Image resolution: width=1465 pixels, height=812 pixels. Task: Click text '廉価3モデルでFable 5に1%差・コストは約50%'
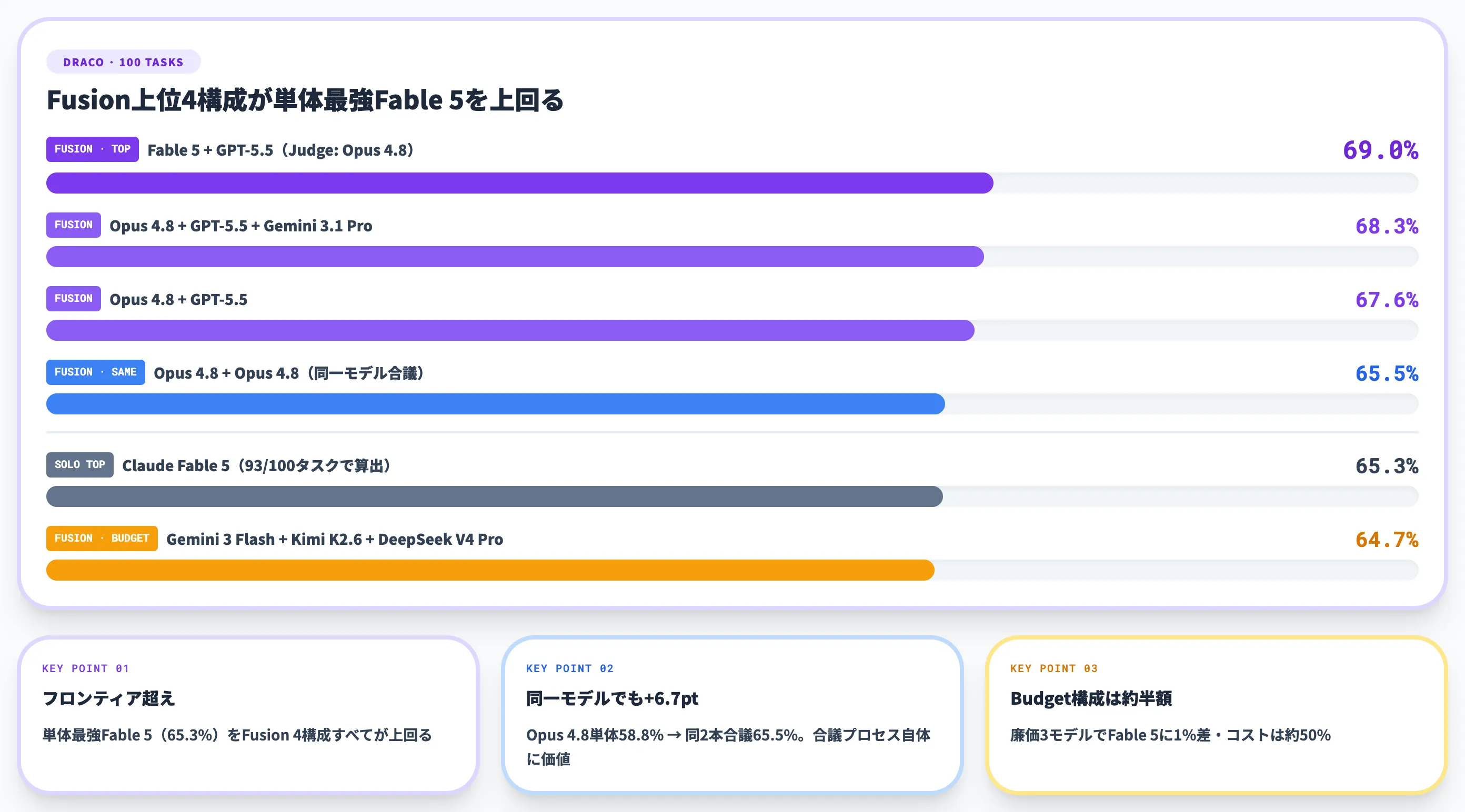(1170, 735)
